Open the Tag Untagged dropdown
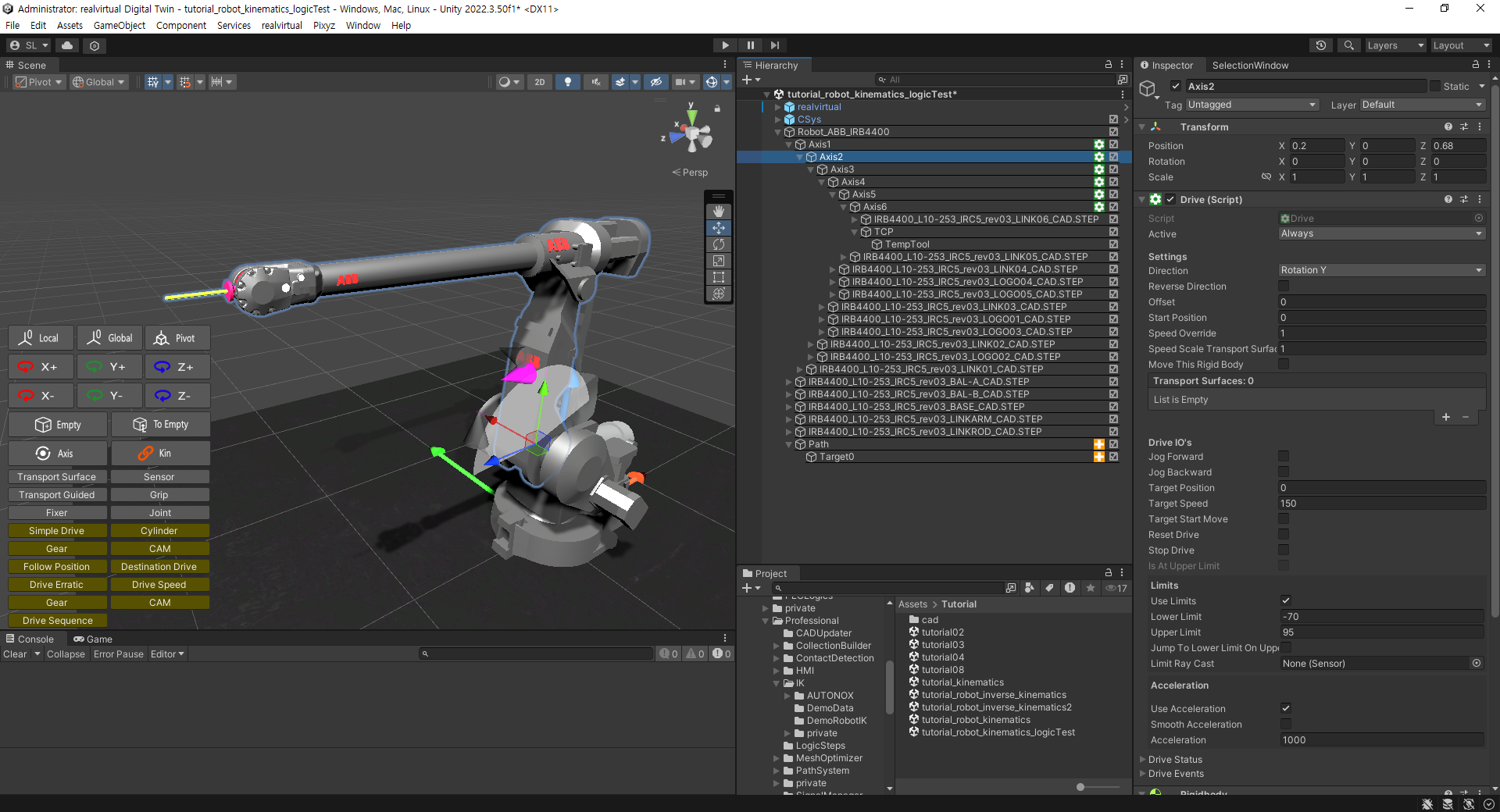The image size is (1500, 812). (x=1252, y=105)
